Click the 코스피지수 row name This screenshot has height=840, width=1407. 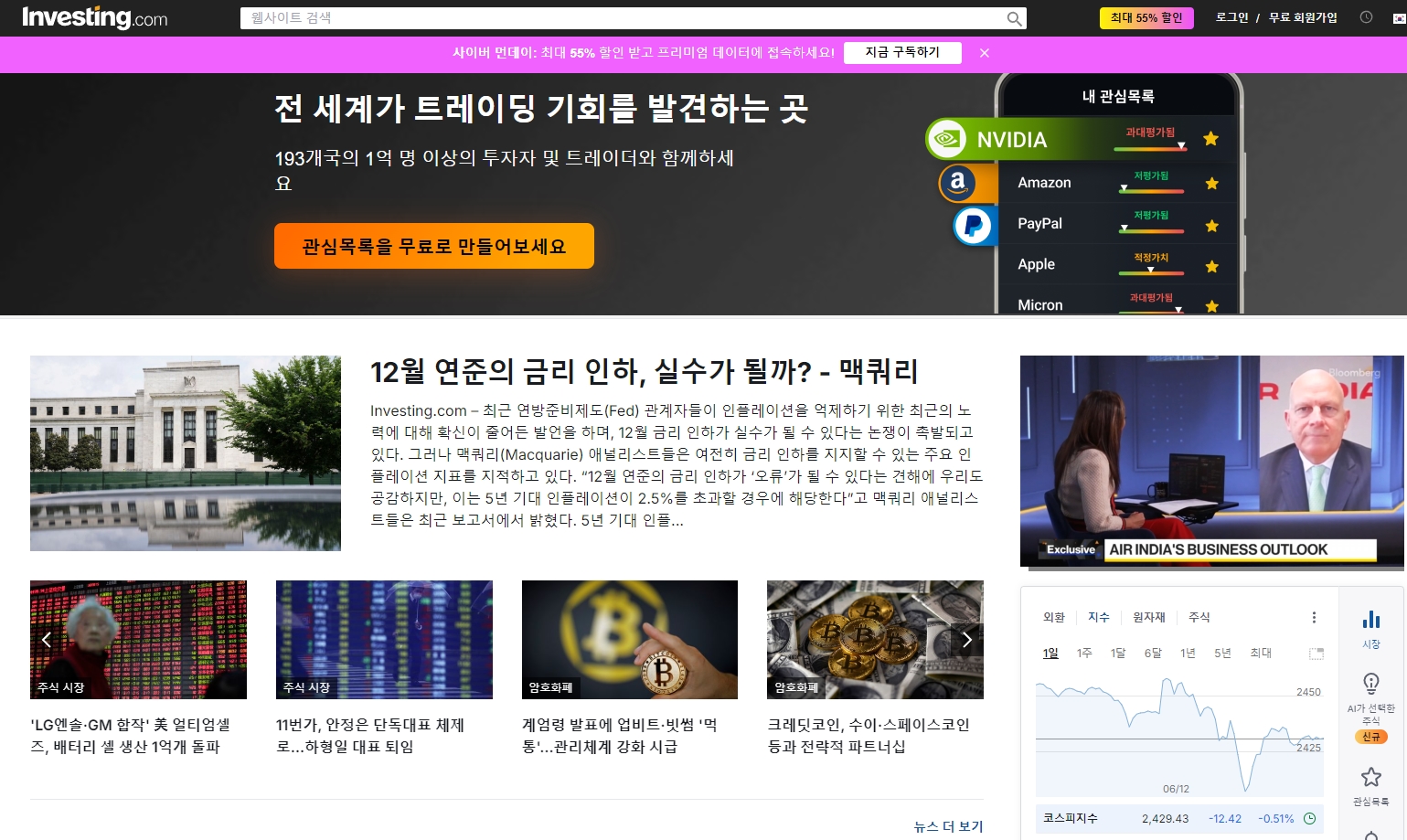[1071, 818]
